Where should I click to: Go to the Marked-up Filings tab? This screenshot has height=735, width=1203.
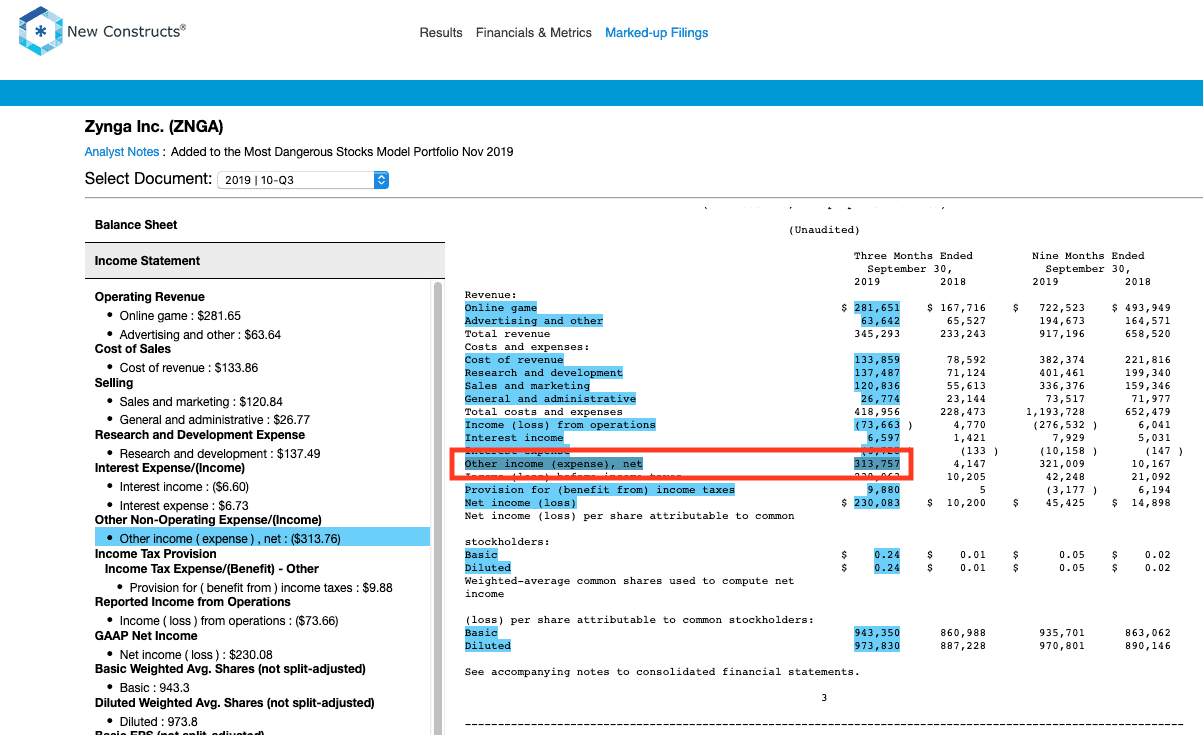coord(656,33)
